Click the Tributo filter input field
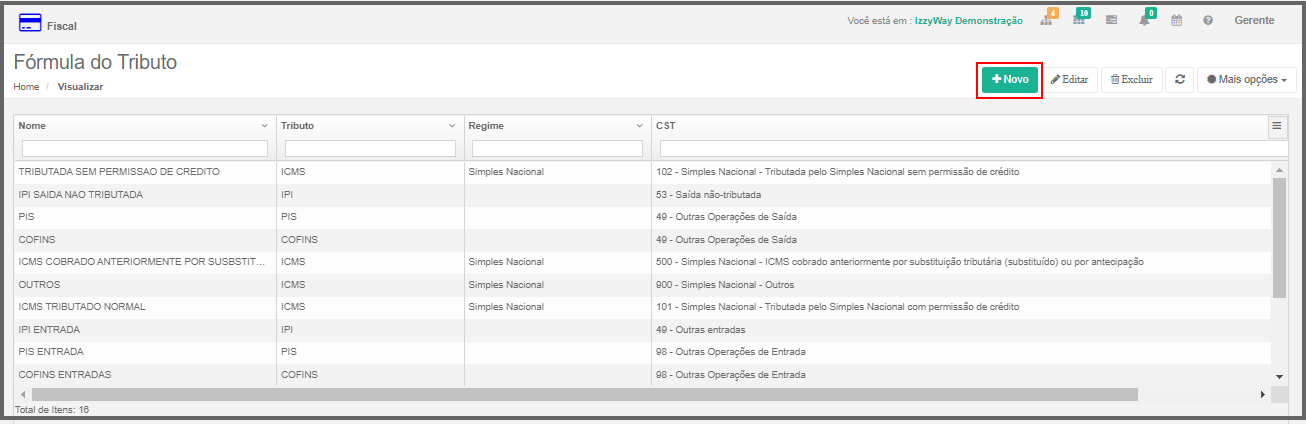The width and height of the screenshot is (1306, 424). [370, 148]
